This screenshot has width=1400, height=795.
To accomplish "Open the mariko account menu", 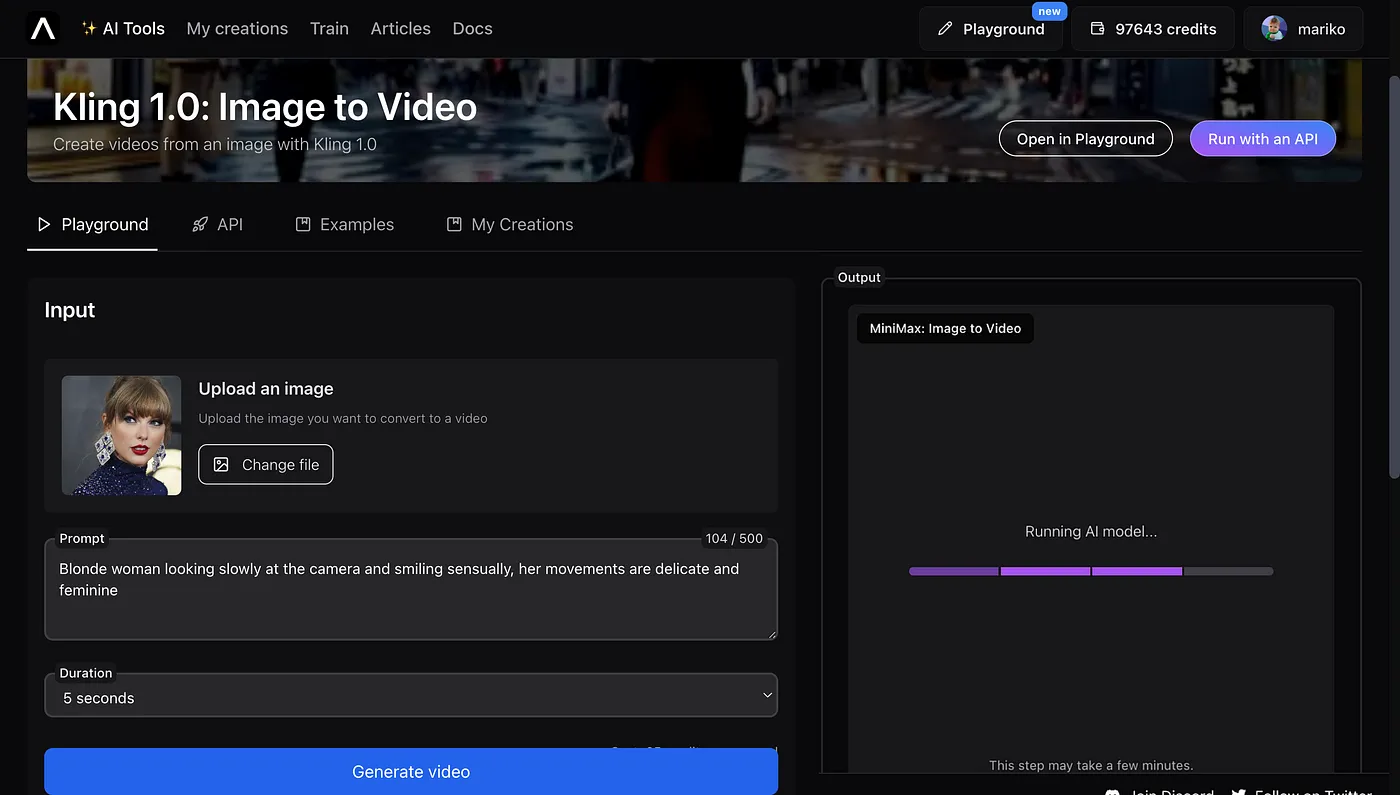I will [1303, 29].
